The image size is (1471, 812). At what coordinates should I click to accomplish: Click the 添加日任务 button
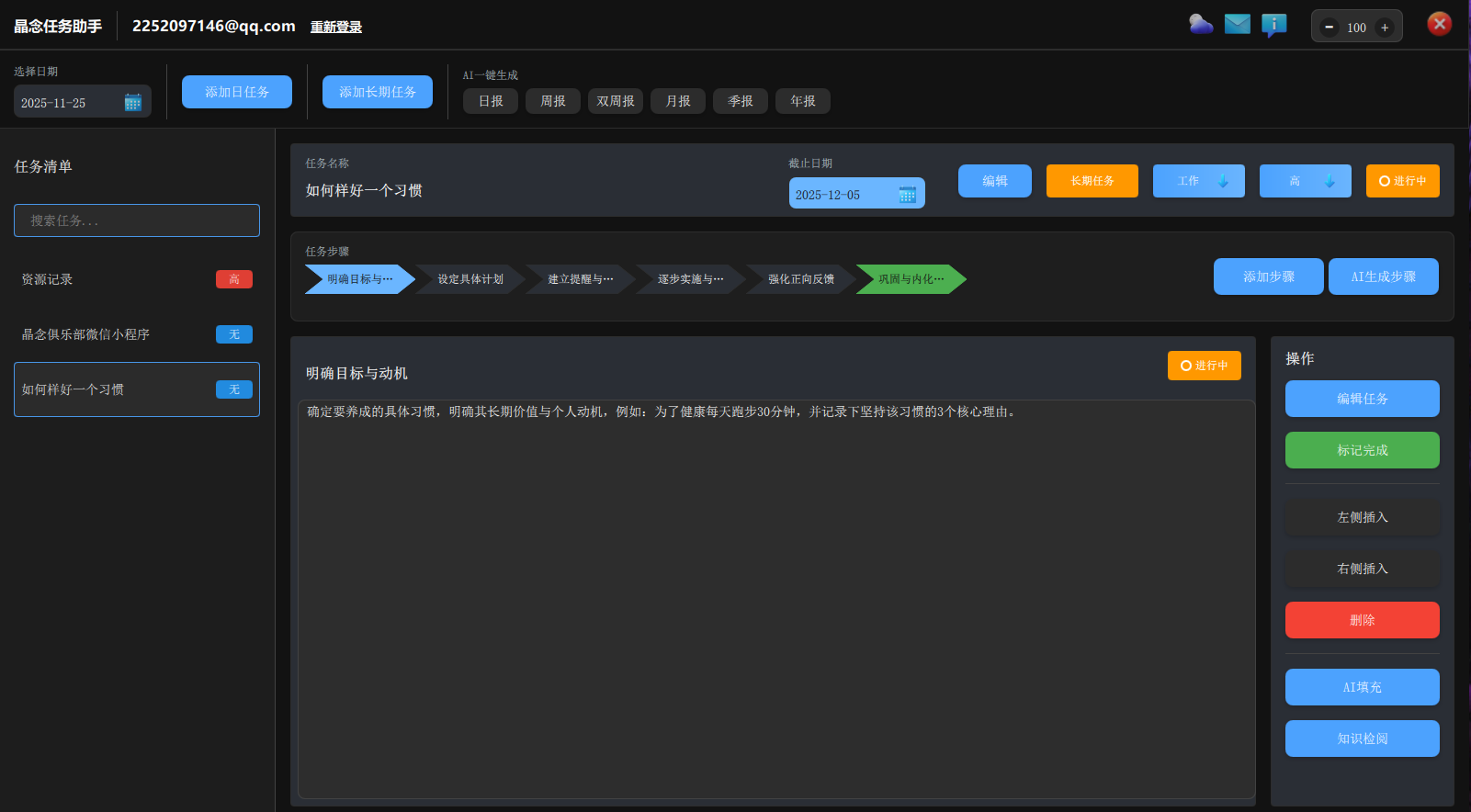[x=236, y=92]
